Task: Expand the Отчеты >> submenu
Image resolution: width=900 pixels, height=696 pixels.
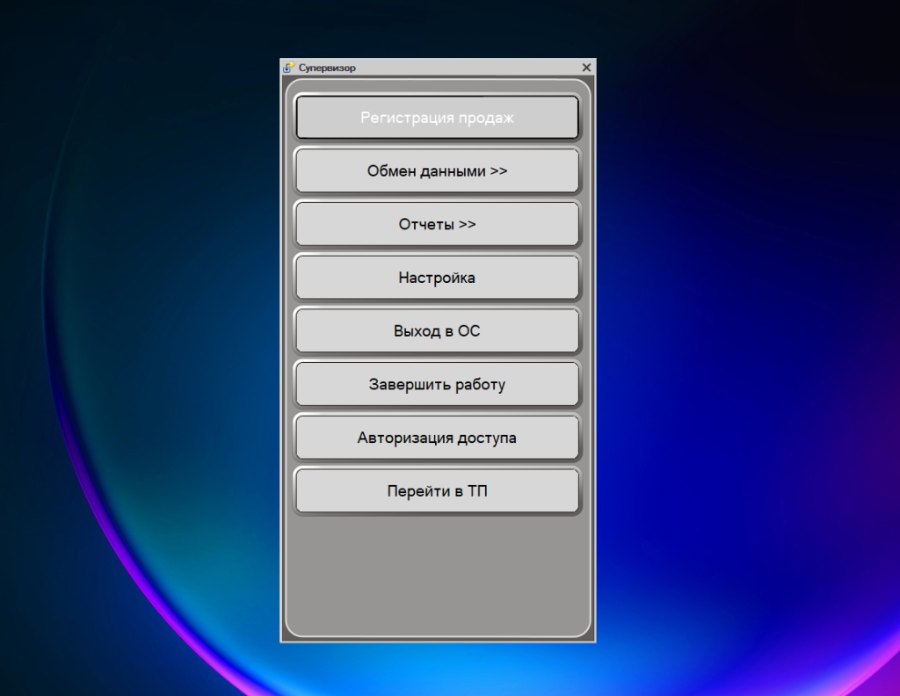Action: [x=437, y=224]
